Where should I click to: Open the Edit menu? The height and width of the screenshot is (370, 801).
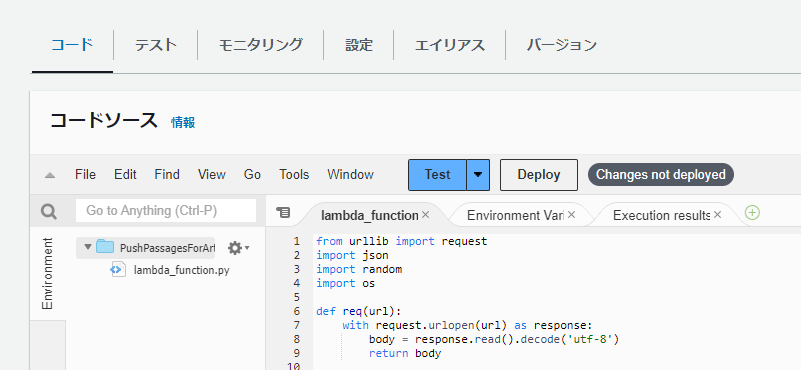point(125,175)
